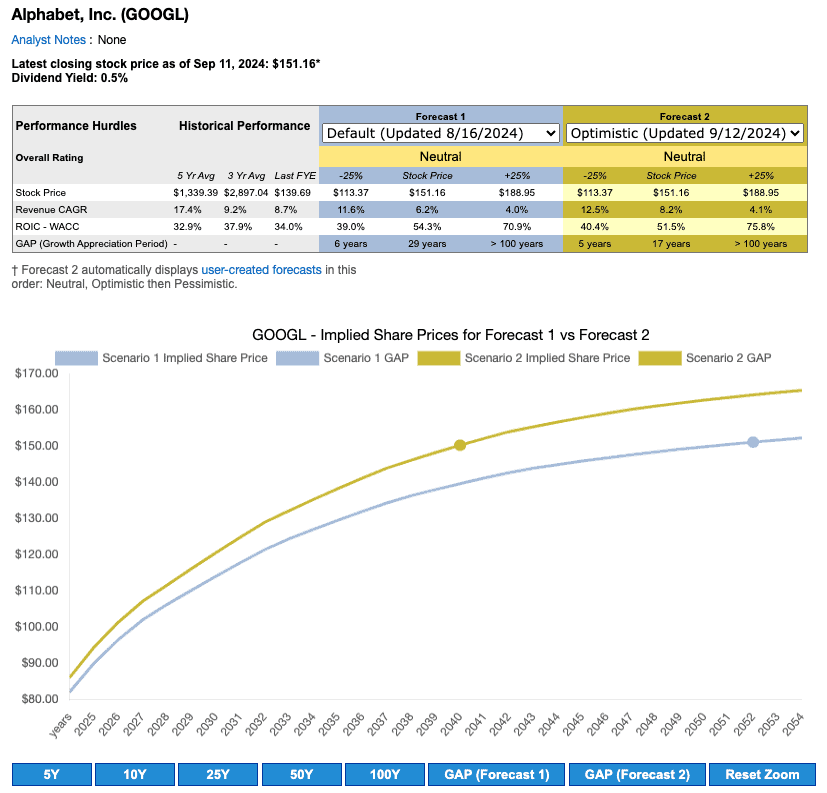
Task: Click Forecast 2 Revenue CAGR 8.2% cell
Action: [x=671, y=209]
